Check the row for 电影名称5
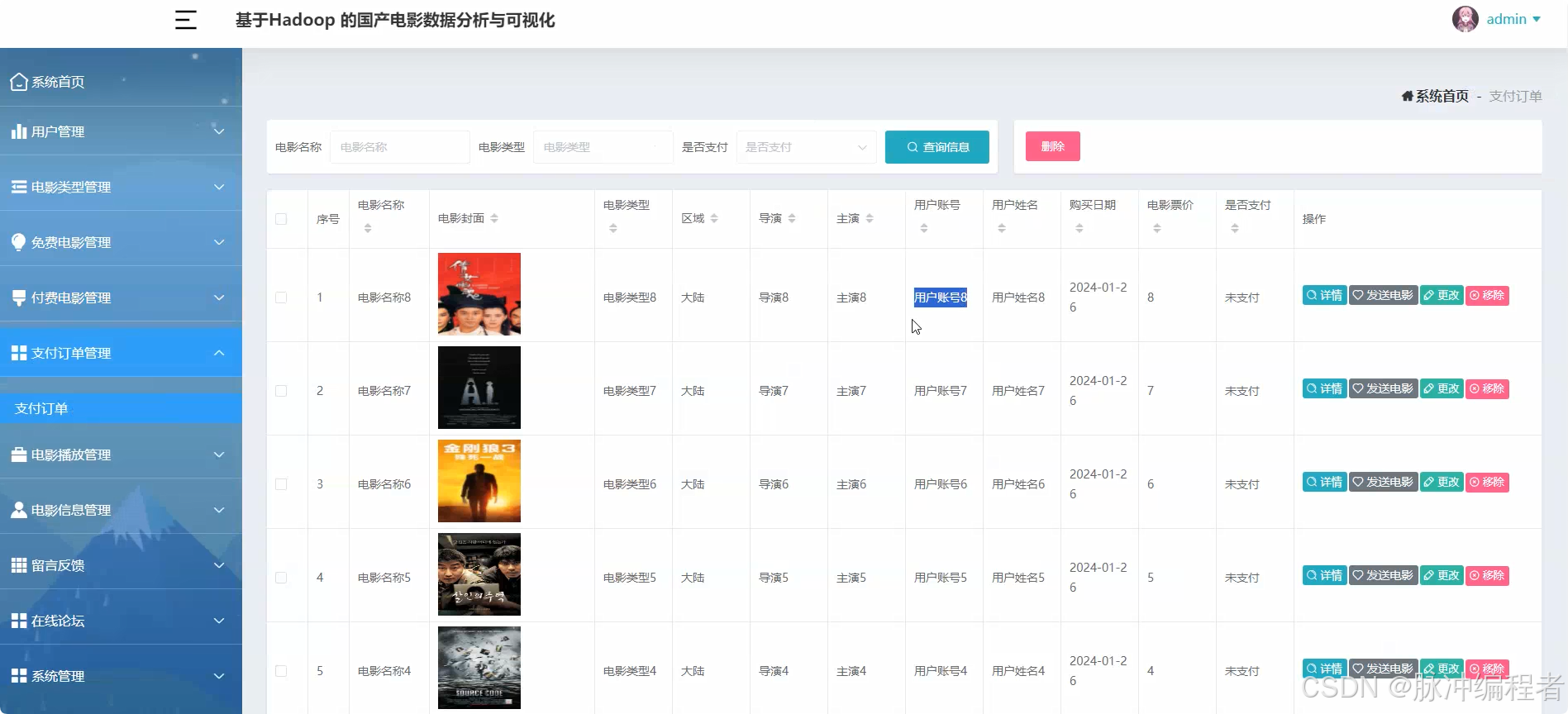This screenshot has width=1568, height=714. click(281, 578)
